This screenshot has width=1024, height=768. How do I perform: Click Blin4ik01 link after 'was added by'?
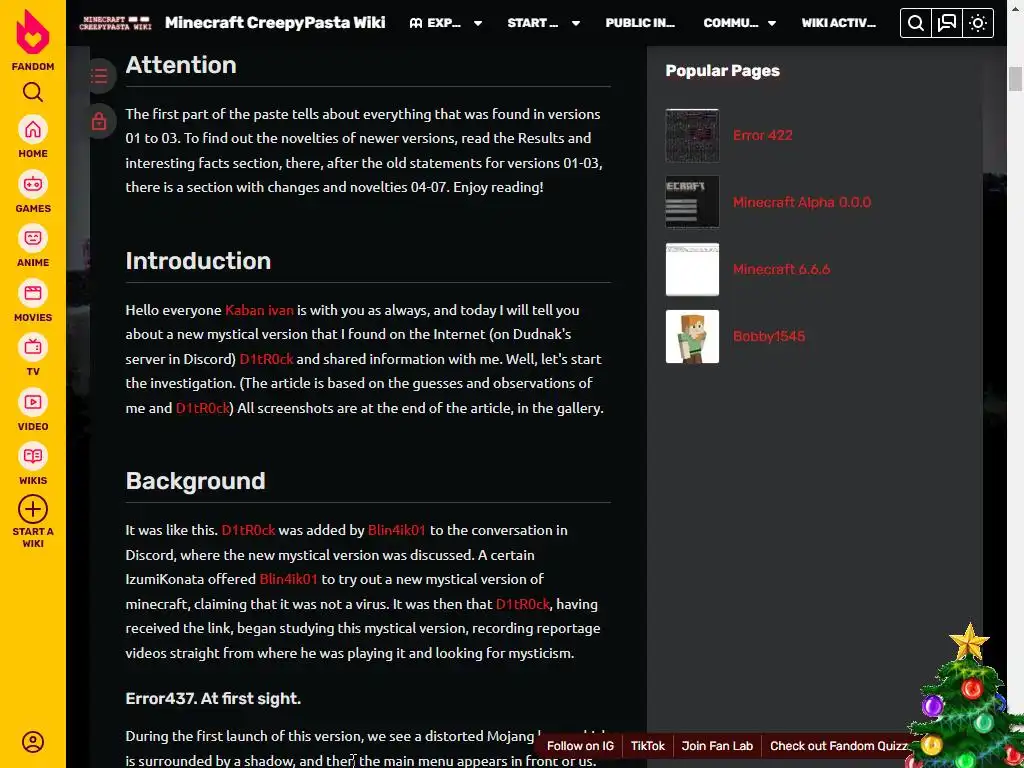[x=396, y=530]
